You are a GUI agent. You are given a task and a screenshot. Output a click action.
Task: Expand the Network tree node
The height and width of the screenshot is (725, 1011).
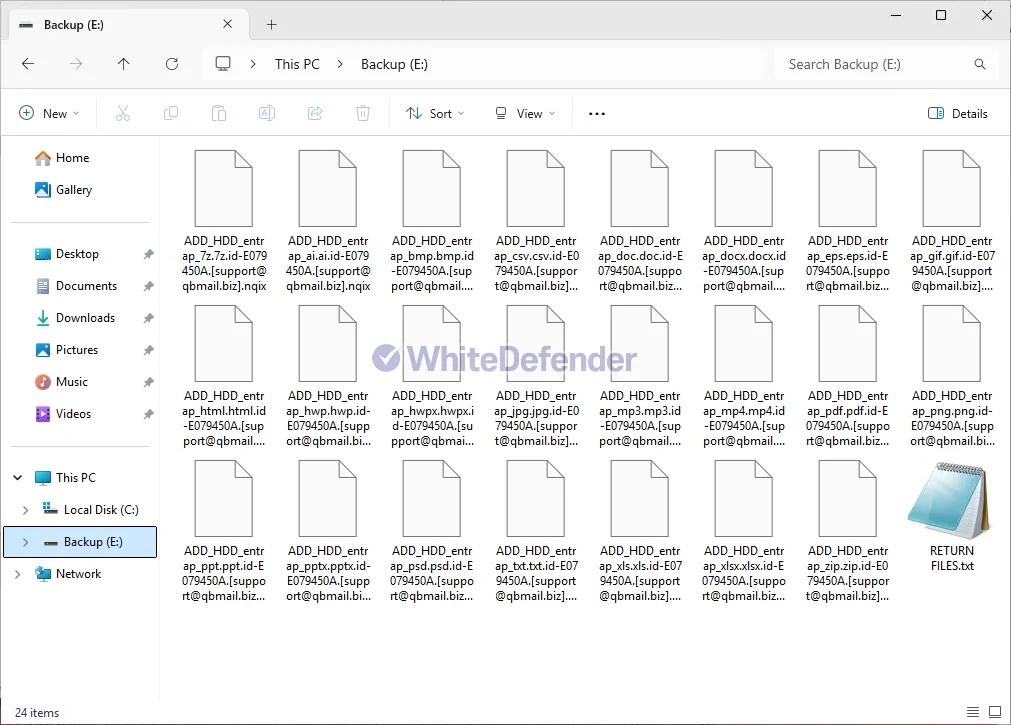pyautogui.click(x=17, y=574)
